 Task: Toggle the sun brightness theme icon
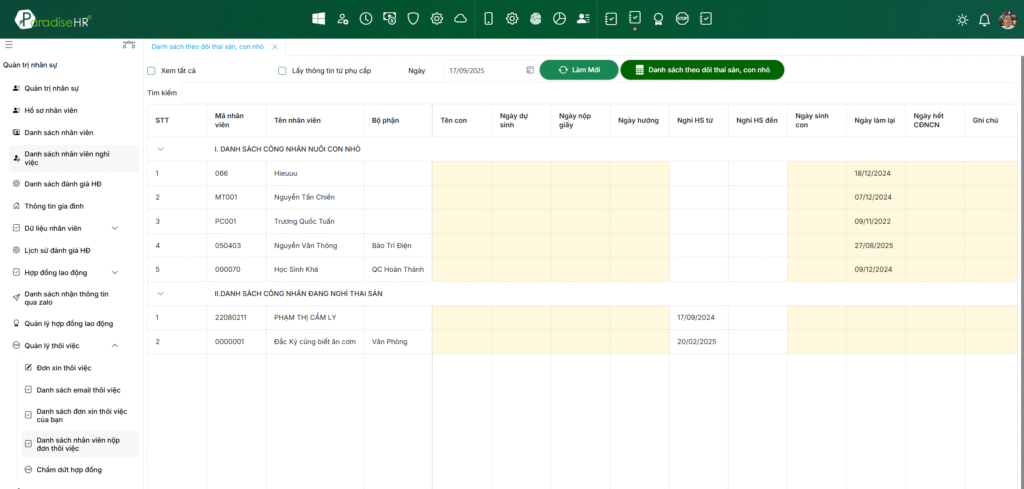962,20
